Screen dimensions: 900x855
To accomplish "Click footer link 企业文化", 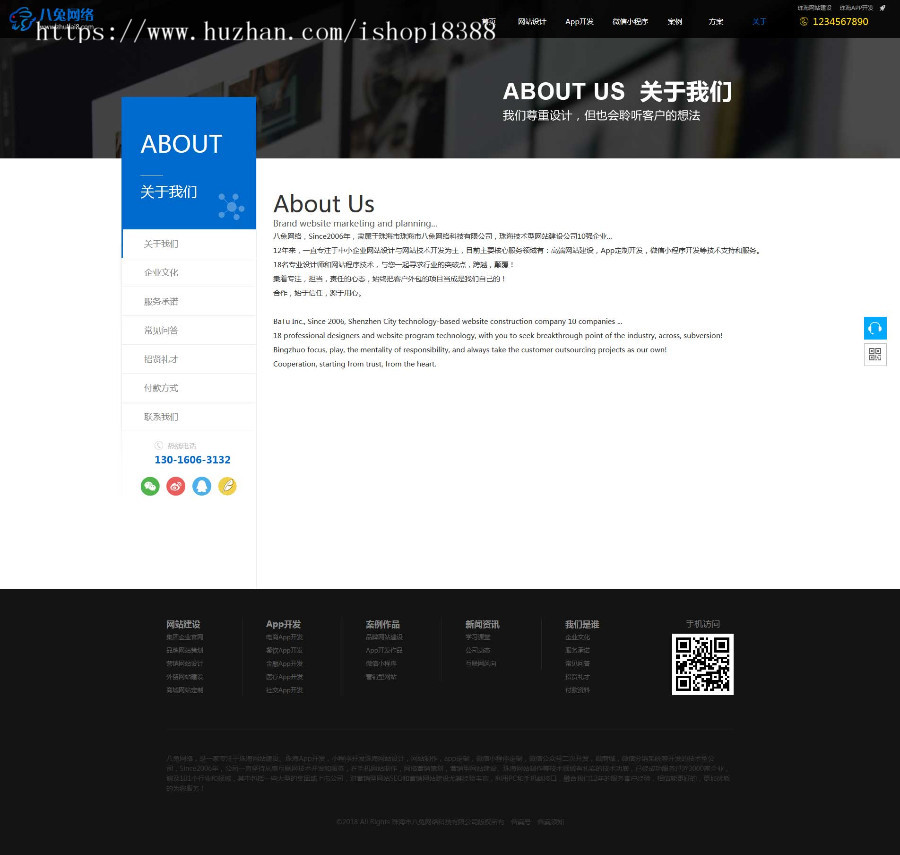I will pos(577,638).
